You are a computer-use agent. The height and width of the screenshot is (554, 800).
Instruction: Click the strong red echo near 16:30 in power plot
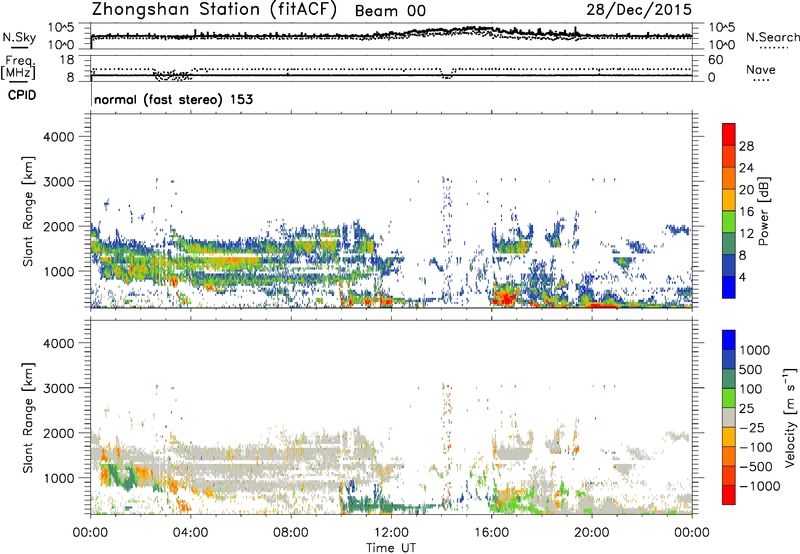(x=505, y=297)
